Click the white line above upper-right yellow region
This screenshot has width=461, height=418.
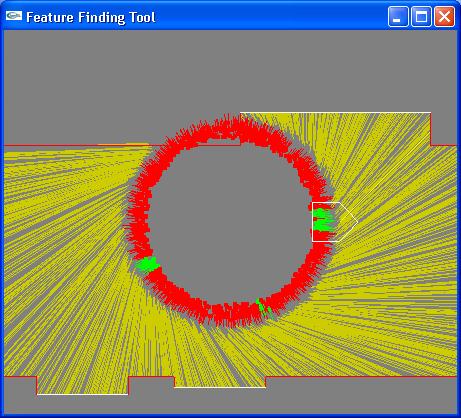tap(335, 113)
